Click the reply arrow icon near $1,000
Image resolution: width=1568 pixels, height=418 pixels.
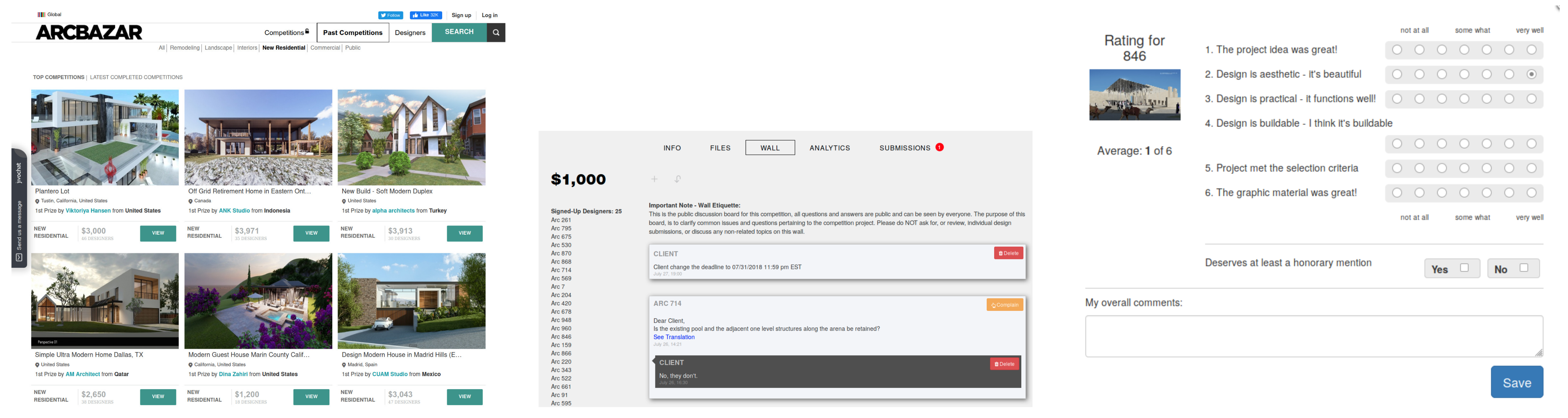(678, 179)
